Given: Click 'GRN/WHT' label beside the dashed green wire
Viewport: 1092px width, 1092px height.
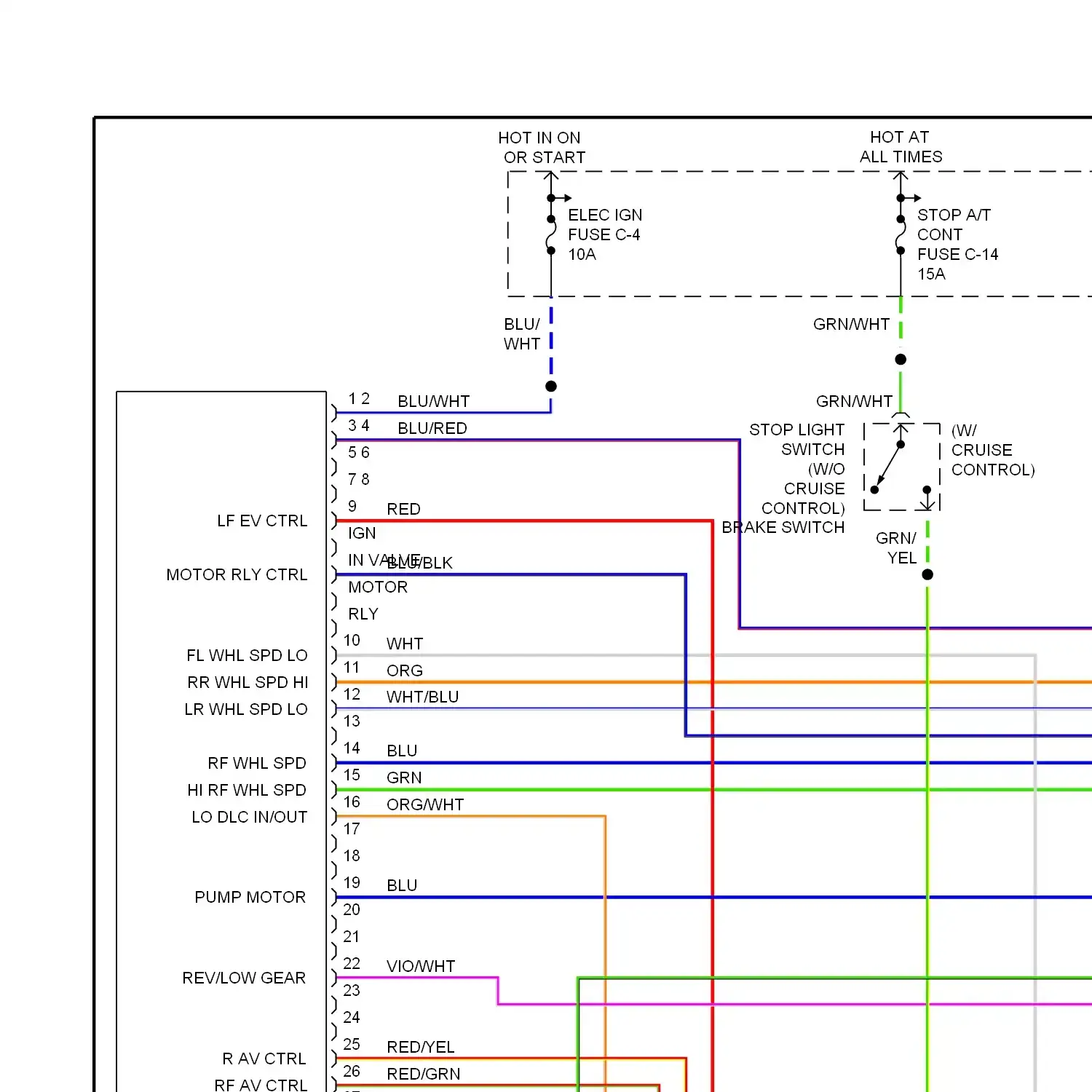Looking at the screenshot, I should click(851, 325).
